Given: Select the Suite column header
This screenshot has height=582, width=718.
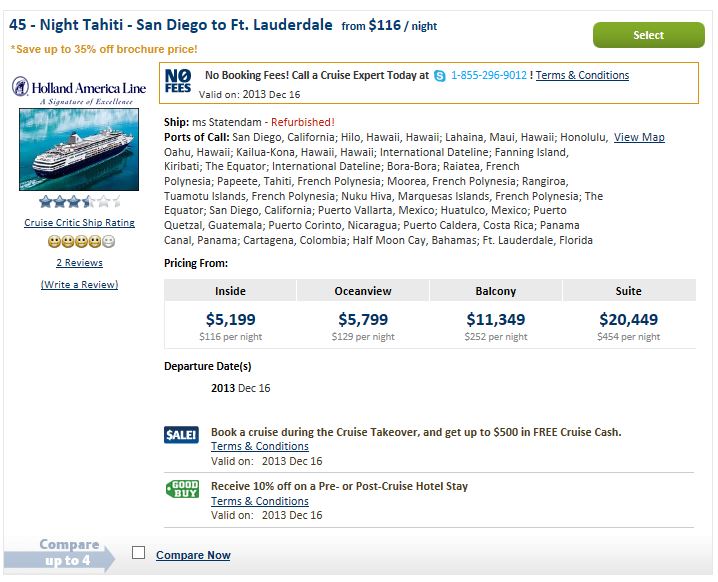Looking at the screenshot, I should coord(629,291).
